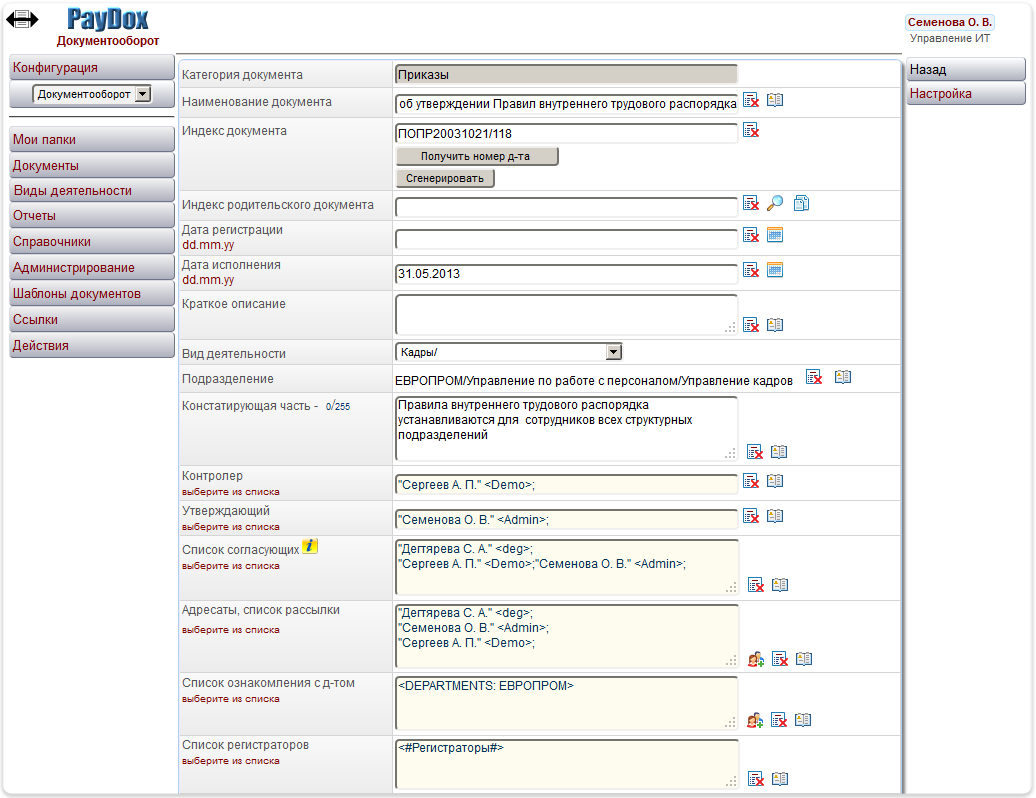This screenshot has height=798, width=1036.
Task: Open the Документооборот configuration dropdown
Action: click(142, 94)
